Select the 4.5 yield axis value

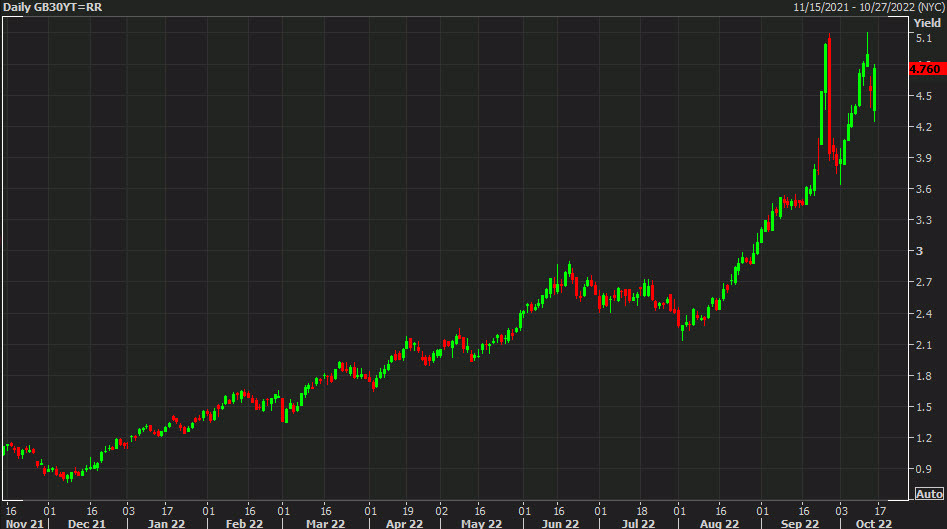coord(923,96)
